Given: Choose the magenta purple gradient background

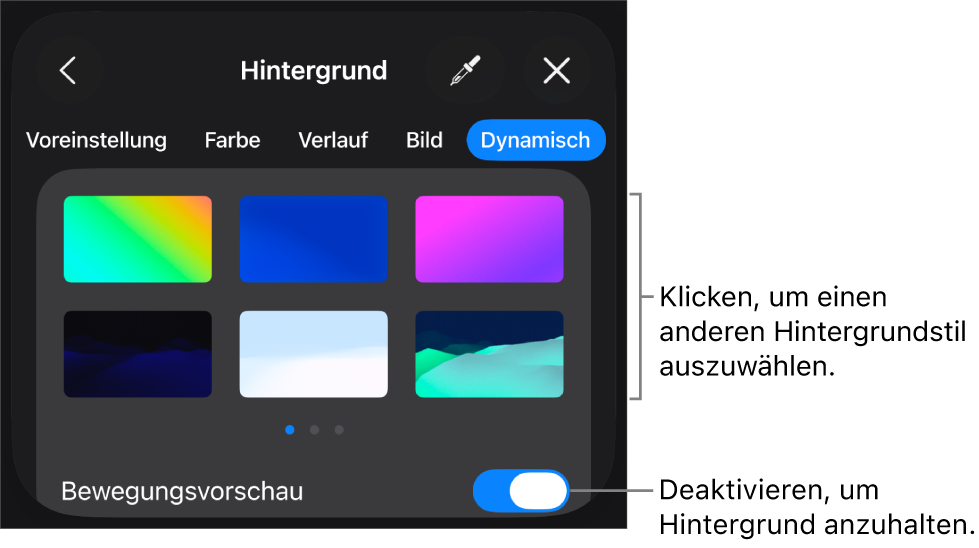Looking at the screenshot, I should click(490, 239).
